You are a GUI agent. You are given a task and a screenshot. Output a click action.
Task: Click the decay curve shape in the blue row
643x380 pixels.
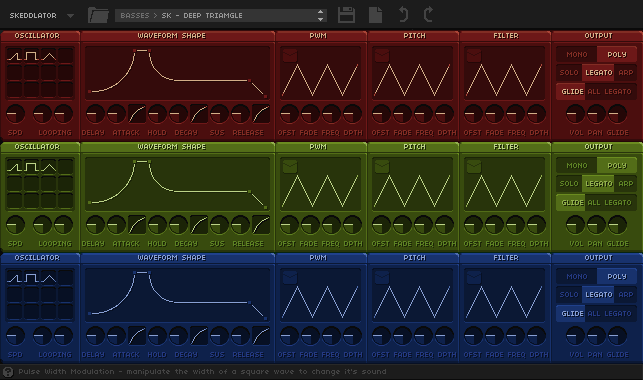[199, 336]
